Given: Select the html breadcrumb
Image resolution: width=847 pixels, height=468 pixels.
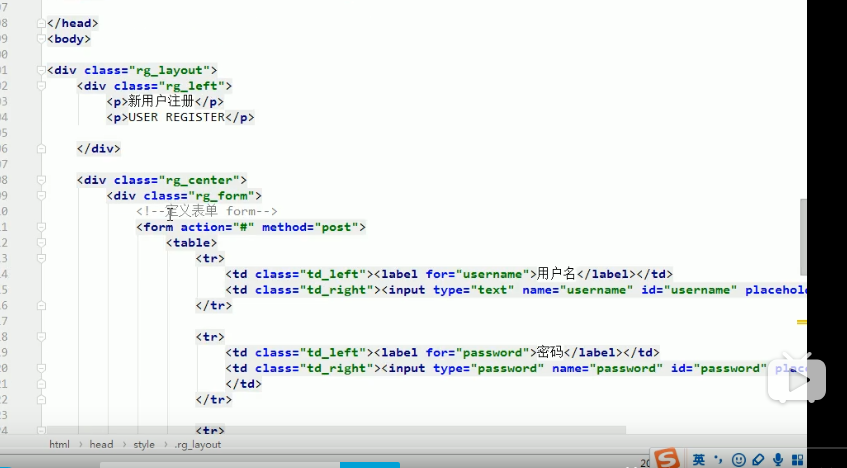Looking at the screenshot, I should [59, 444].
